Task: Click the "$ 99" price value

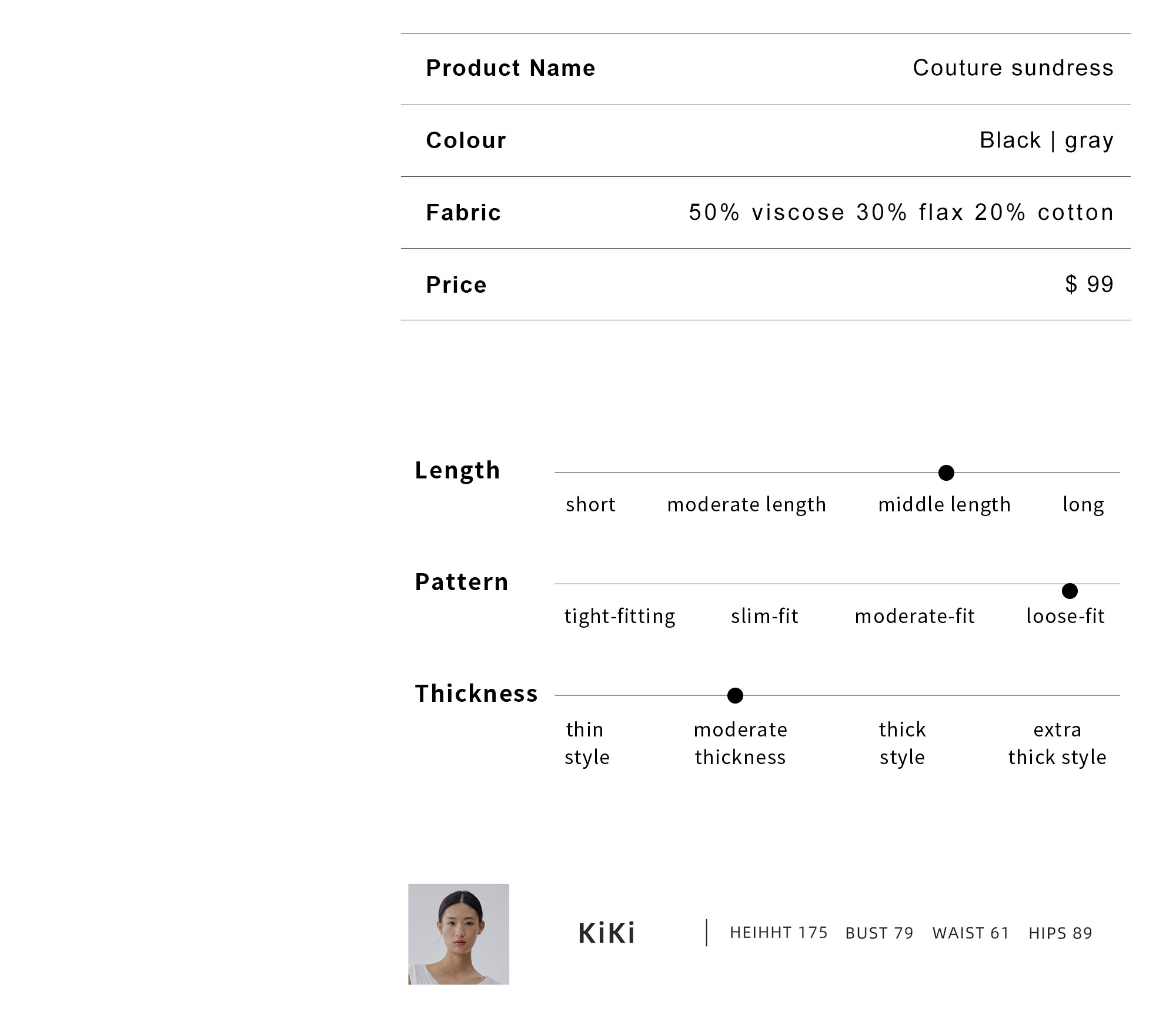Action: (1089, 284)
